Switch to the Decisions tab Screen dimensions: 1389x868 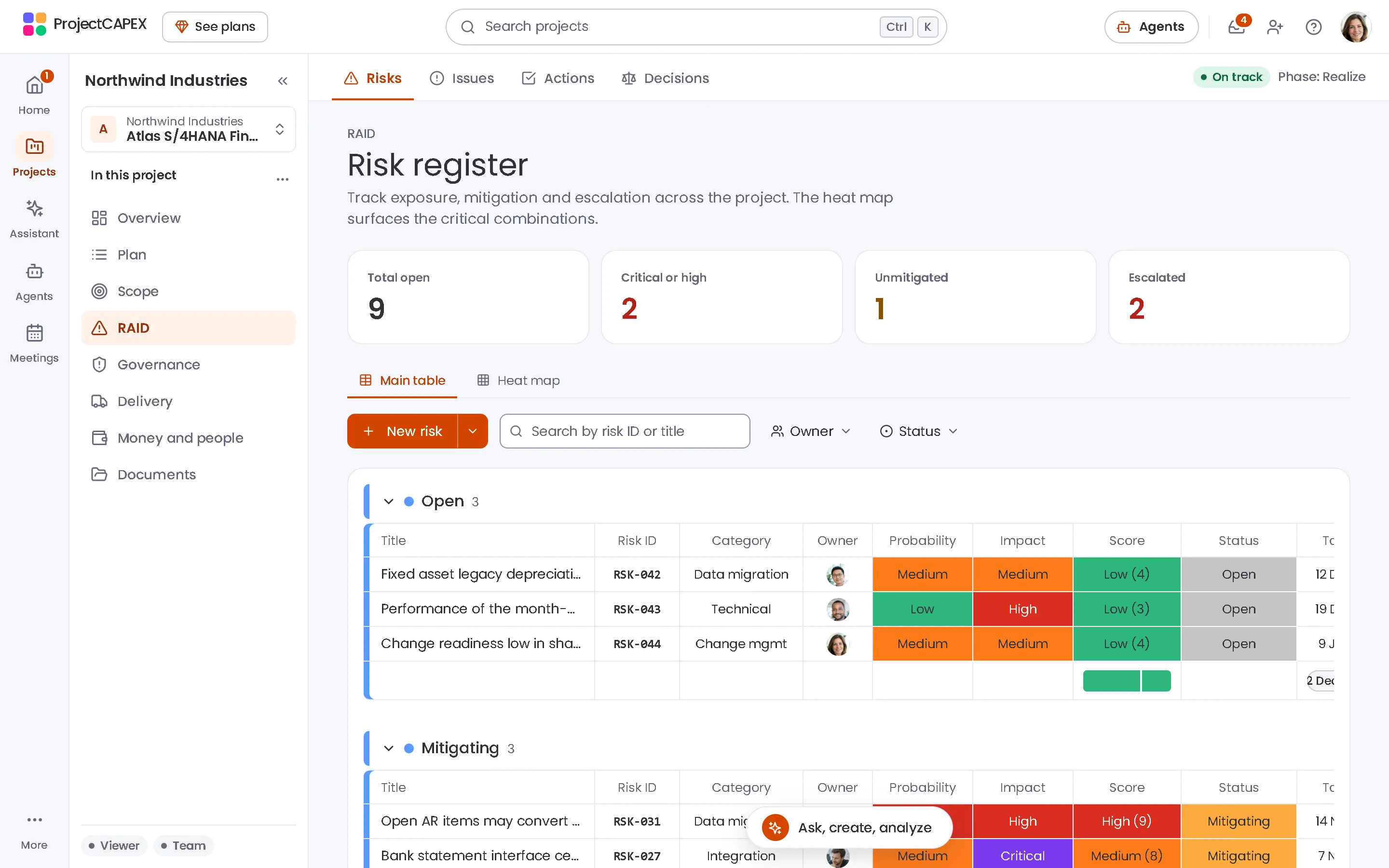coord(665,78)
